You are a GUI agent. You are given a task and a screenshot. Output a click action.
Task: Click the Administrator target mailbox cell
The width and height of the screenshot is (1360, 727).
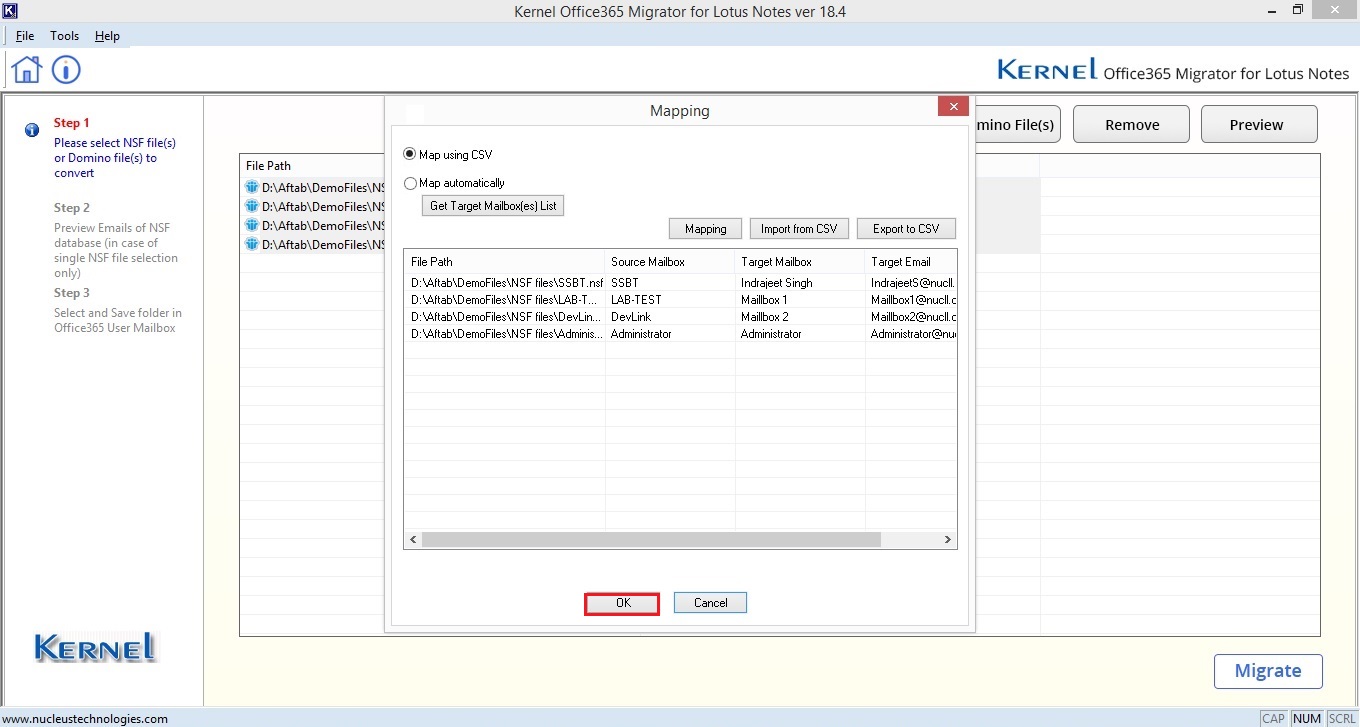tap(800, 334)
